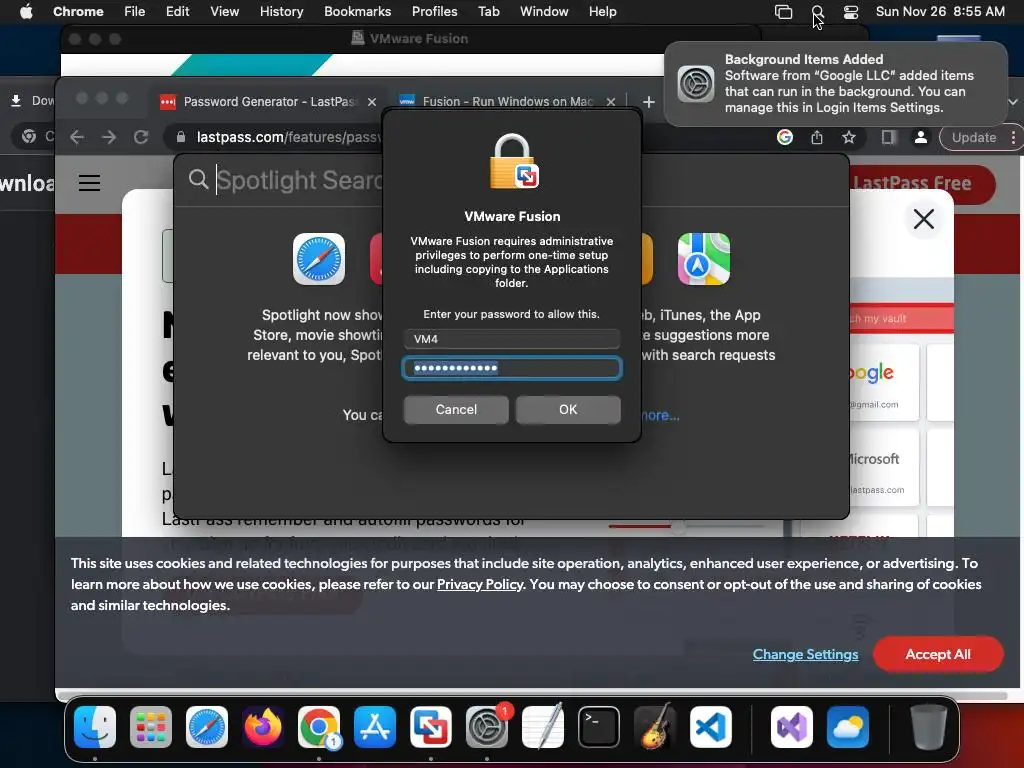The height and width of the screenshot is (768, 1024).
Task: Click the date and time in menu bar
Action: click(x=940, y=11)
